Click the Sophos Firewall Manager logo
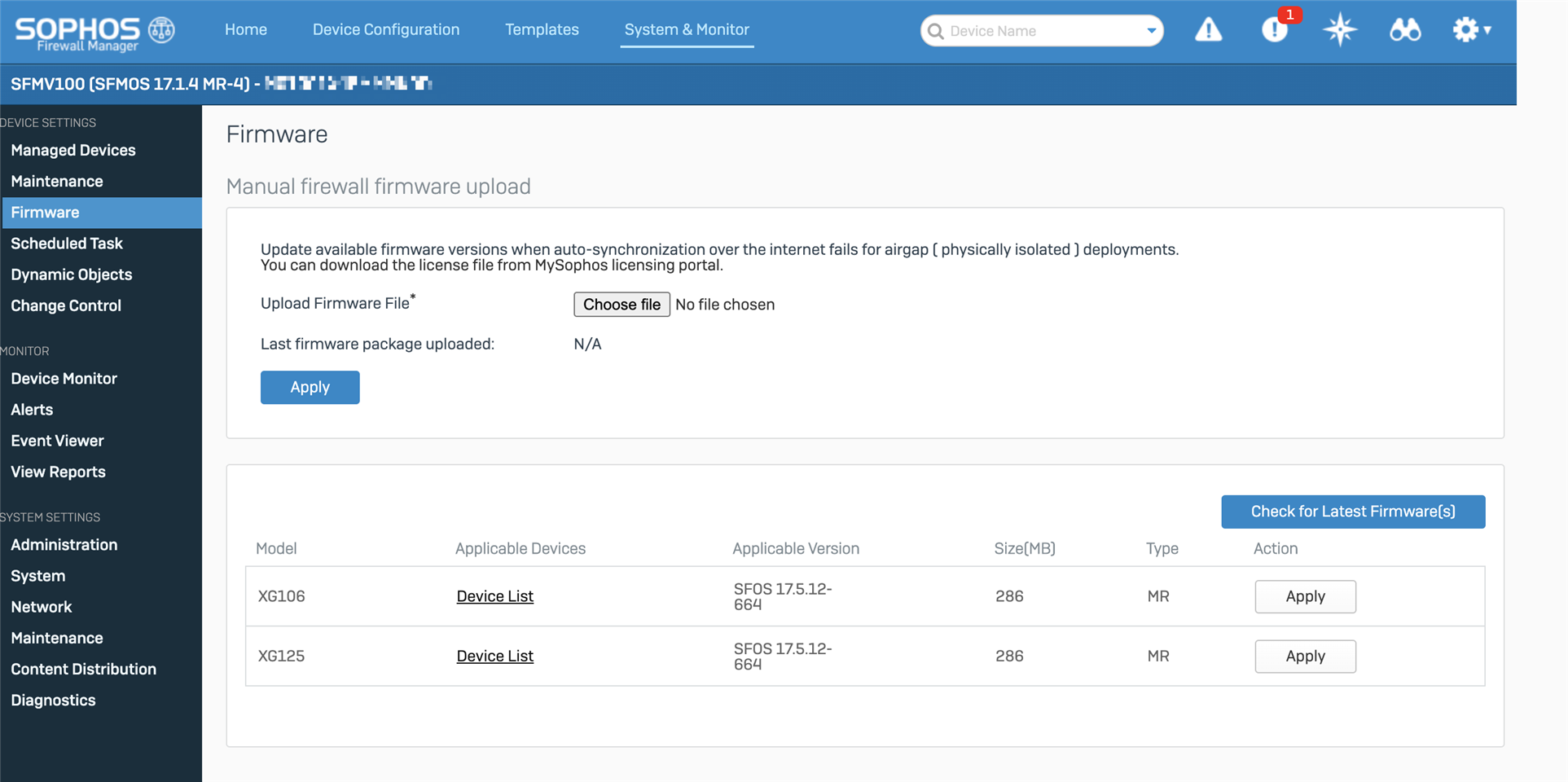This screenshot has width=1568, height=782. (x=94, y=33)
